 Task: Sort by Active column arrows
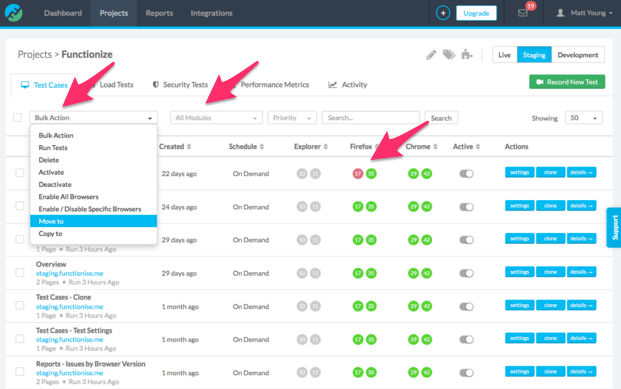pyautogui.click(x=478, y=147)
